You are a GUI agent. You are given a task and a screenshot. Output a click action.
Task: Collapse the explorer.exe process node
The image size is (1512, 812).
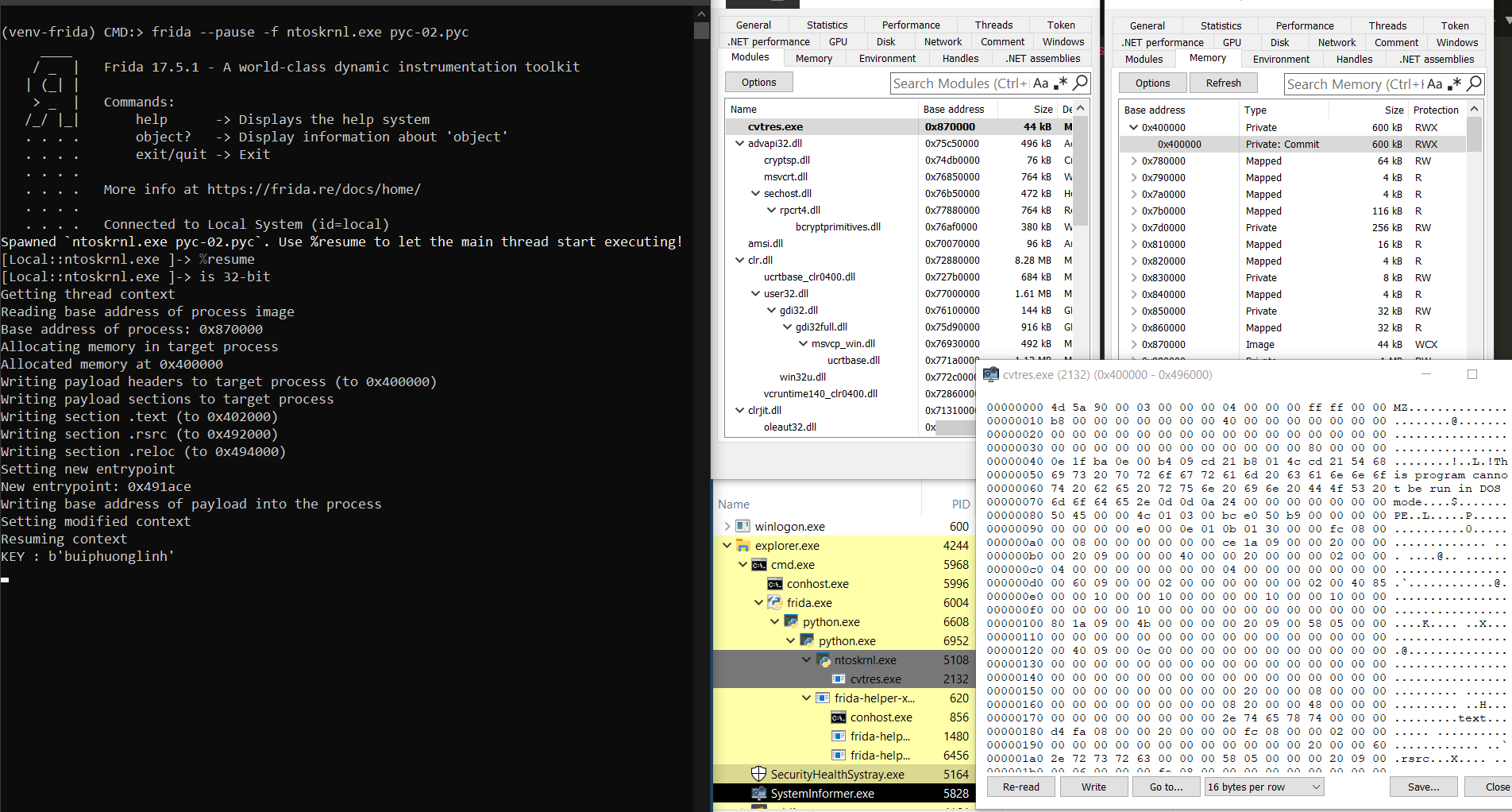coord(727,545)
